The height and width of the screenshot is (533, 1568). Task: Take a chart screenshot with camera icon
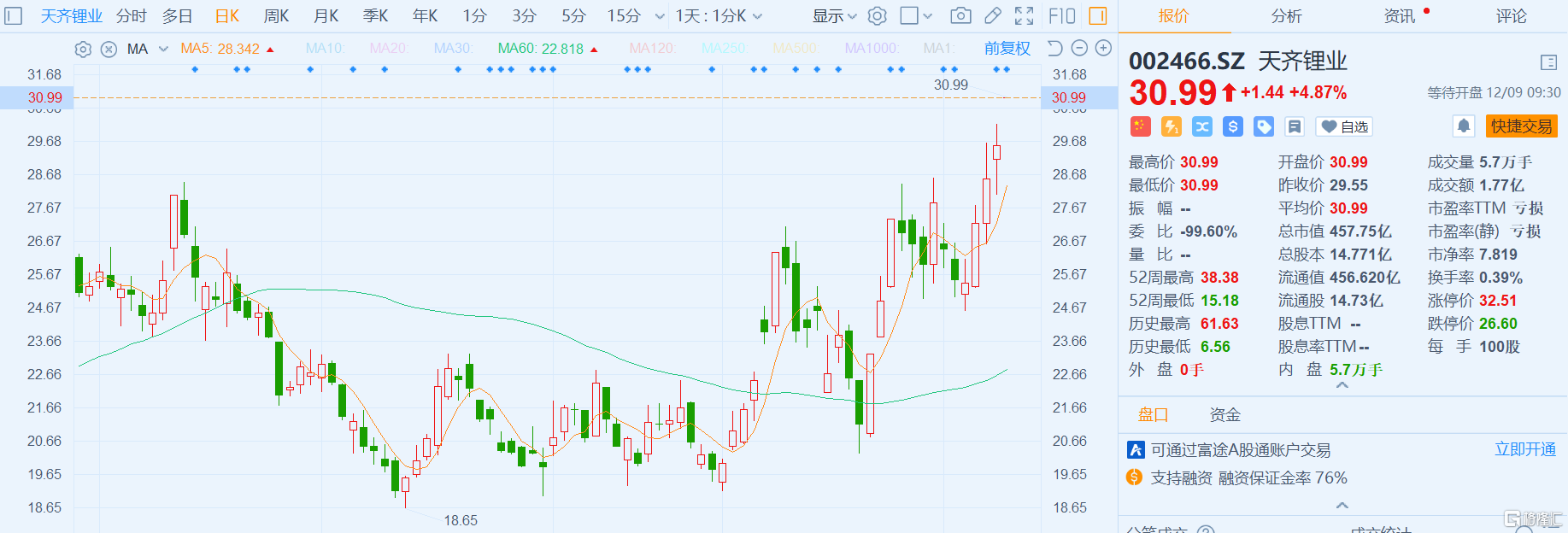coord(960,16)
